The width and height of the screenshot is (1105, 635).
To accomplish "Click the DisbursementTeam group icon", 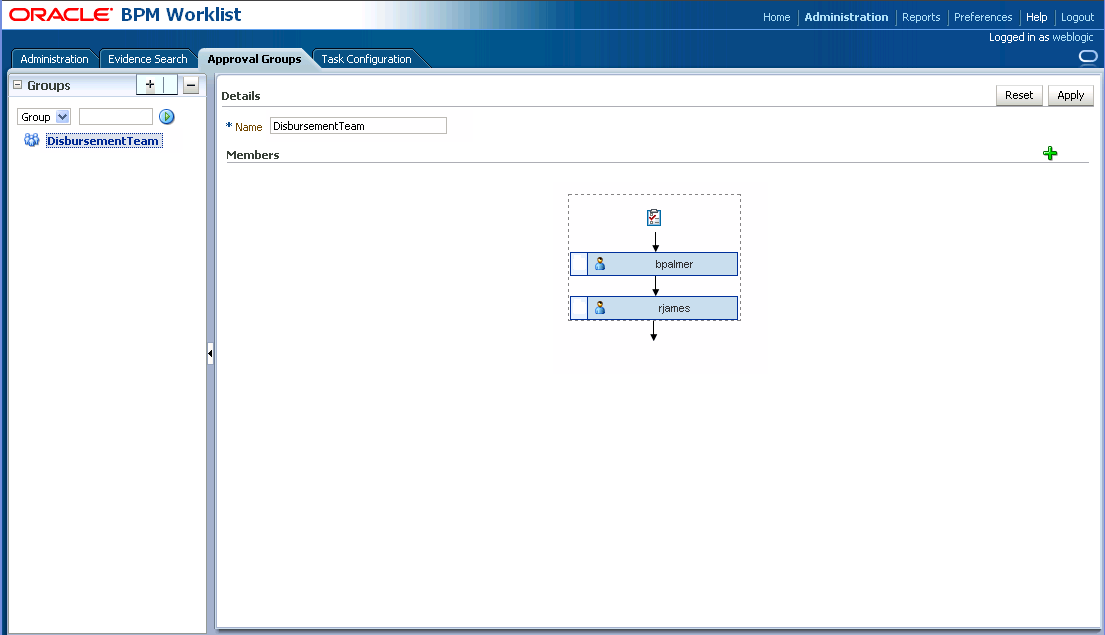I will pyautogui.click(x=31, y=140).
